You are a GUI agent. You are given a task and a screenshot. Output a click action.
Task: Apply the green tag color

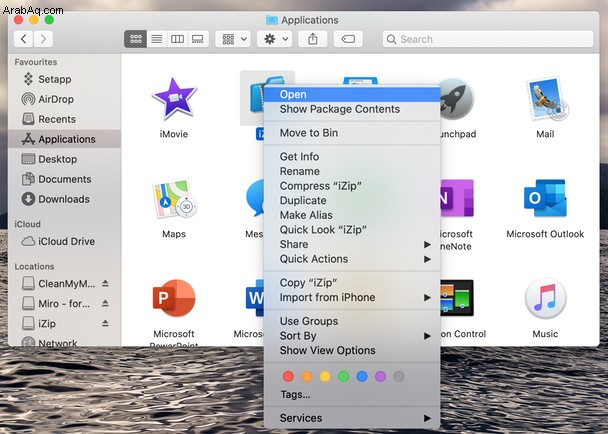(344, 376)
